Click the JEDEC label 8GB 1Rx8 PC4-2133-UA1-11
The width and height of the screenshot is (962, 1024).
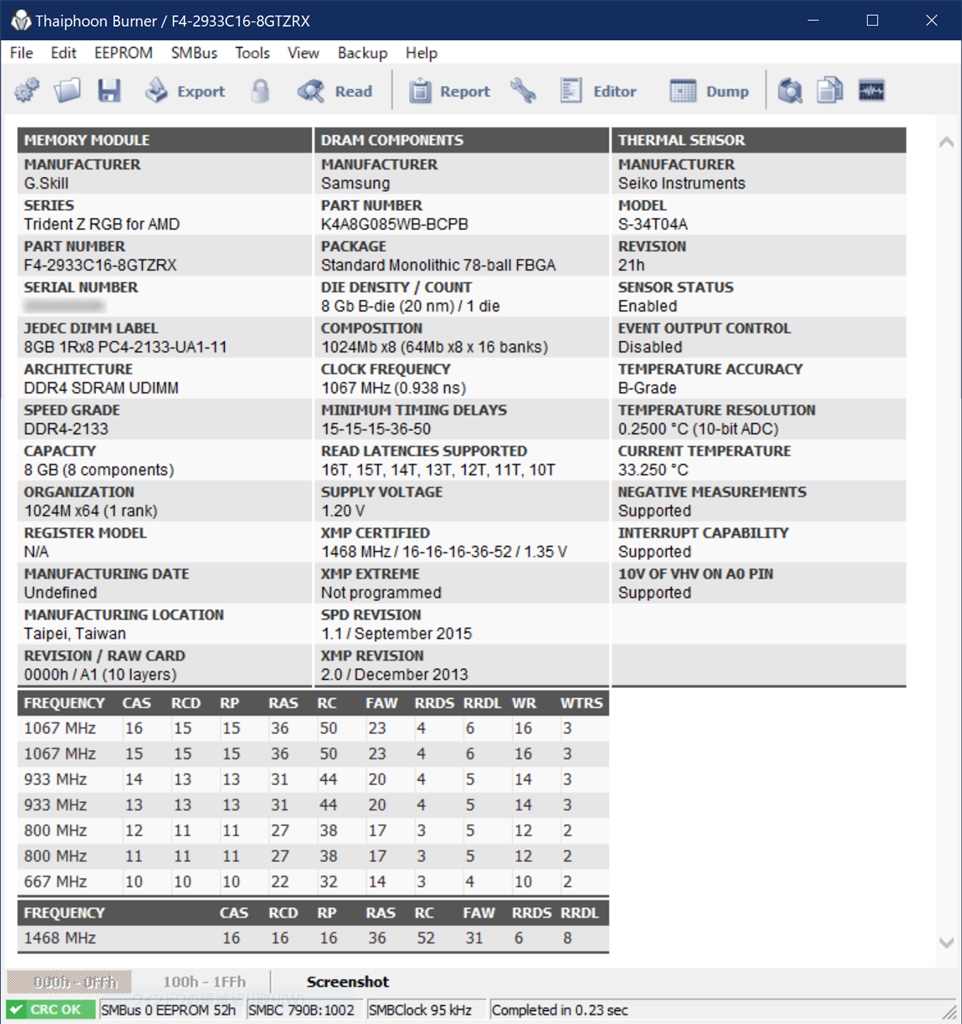tap(125, 347)
